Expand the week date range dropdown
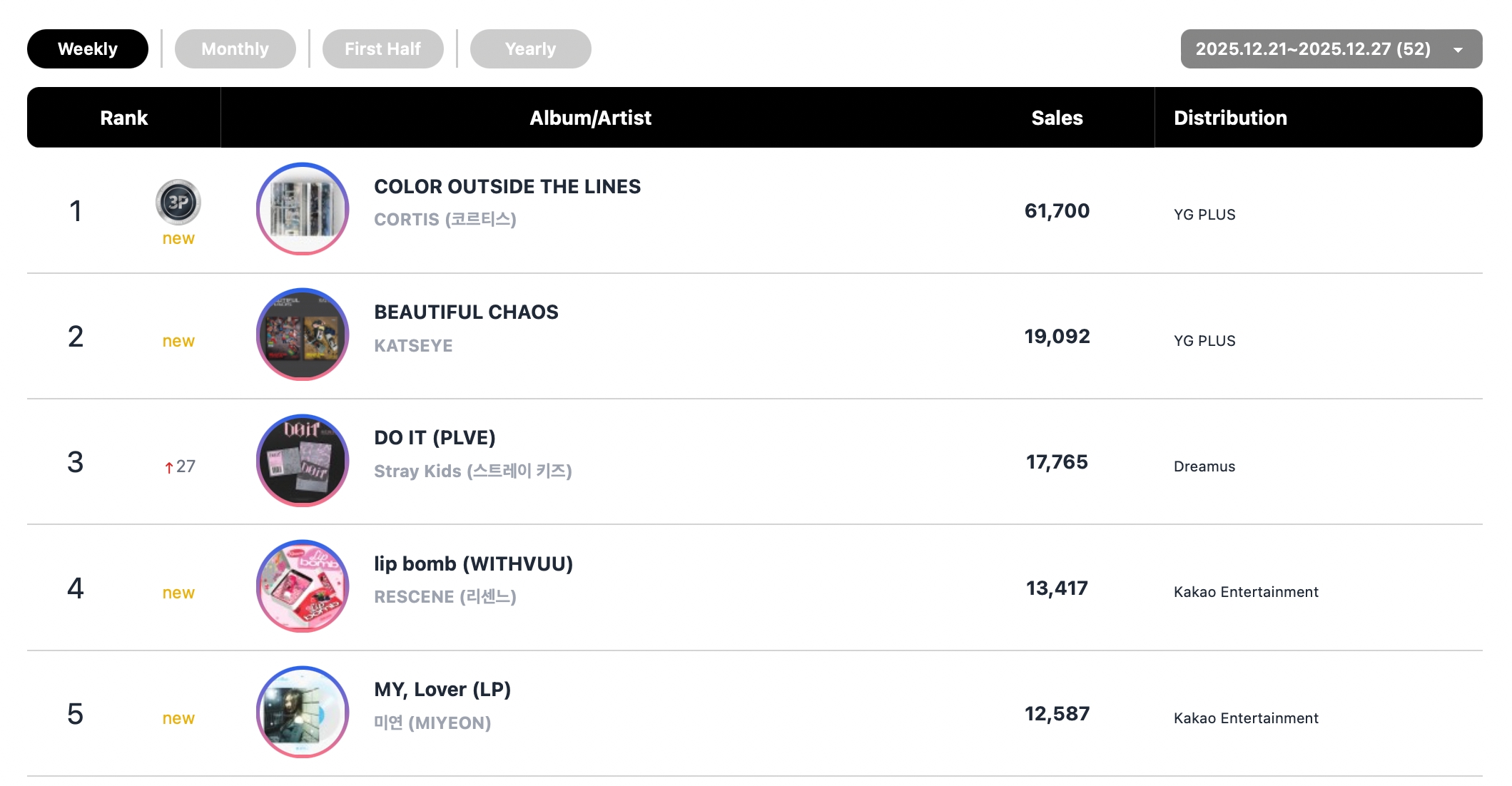Screen dimensions: 1512x786 (x=1312, y=49)
